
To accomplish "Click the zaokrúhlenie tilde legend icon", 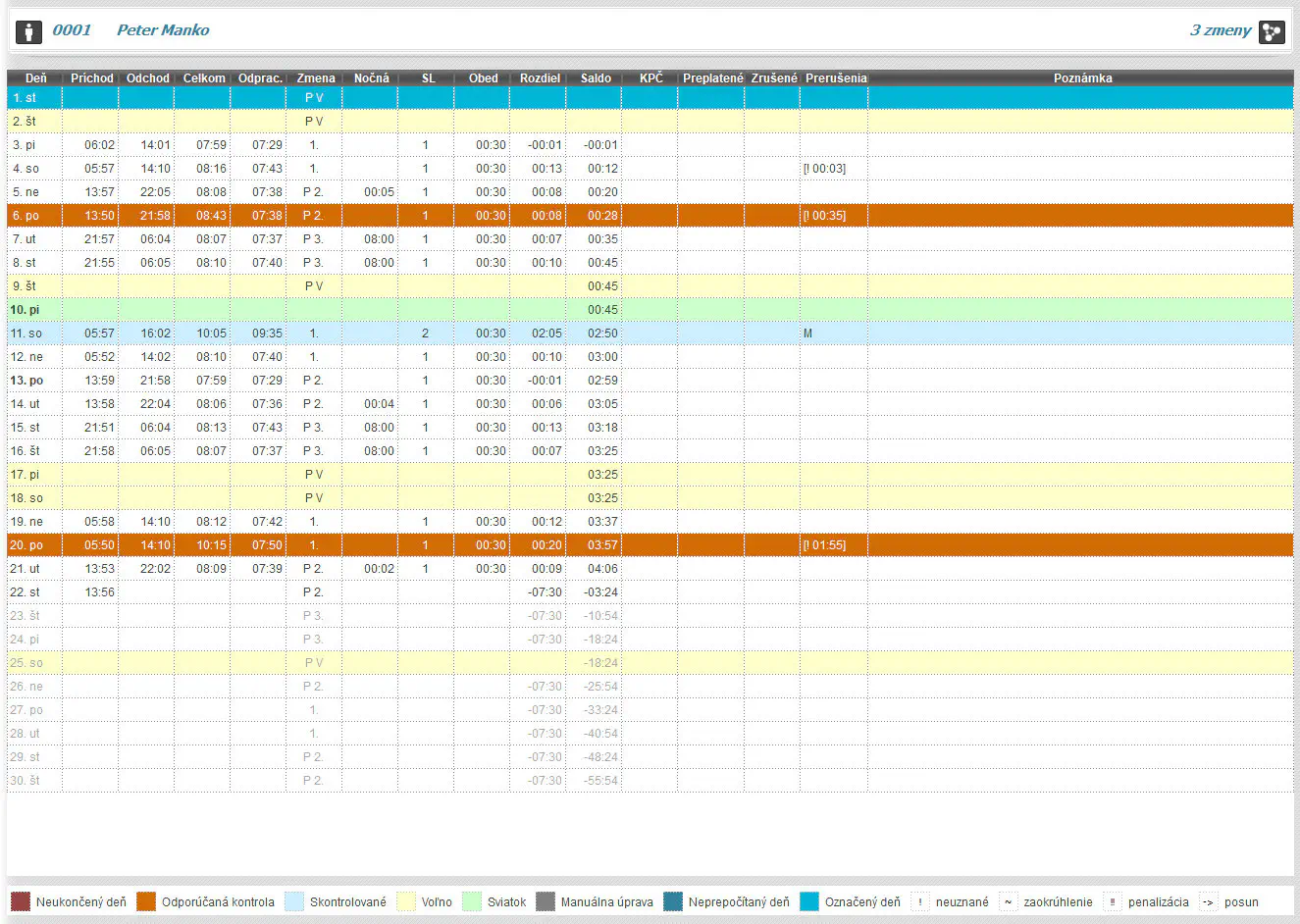I will (1008, 901).
